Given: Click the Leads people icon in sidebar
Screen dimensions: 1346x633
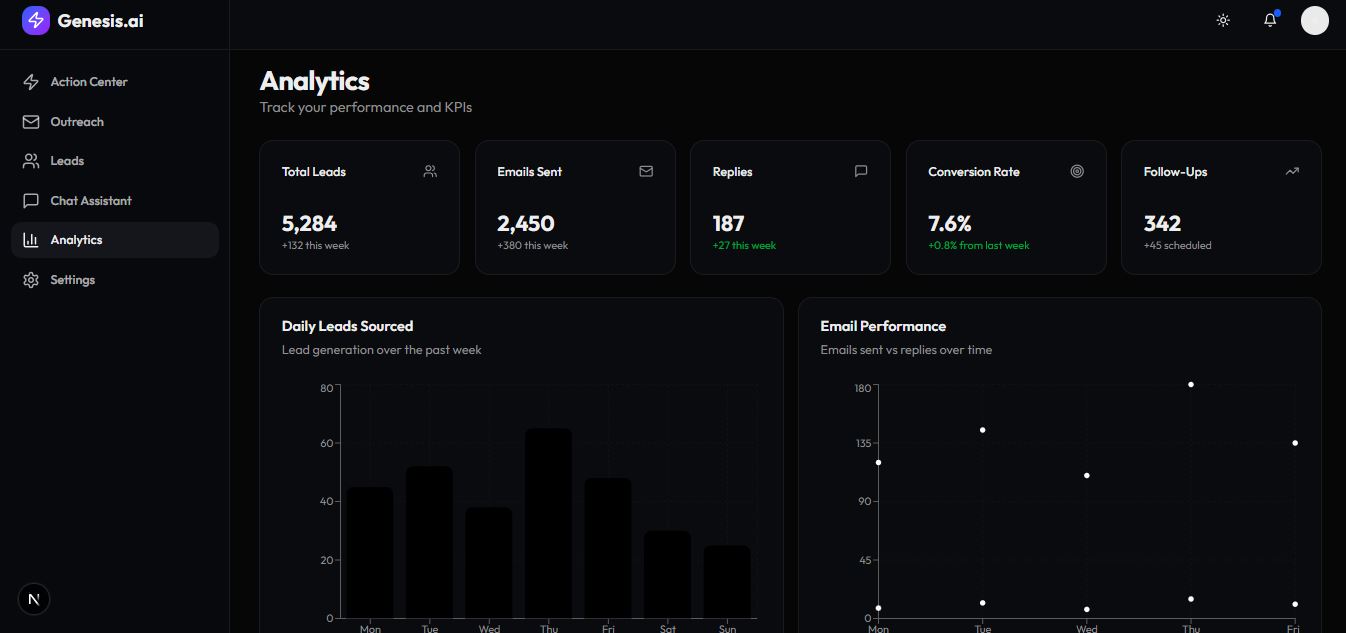Looking at the screenshot, I should (31, 161).
